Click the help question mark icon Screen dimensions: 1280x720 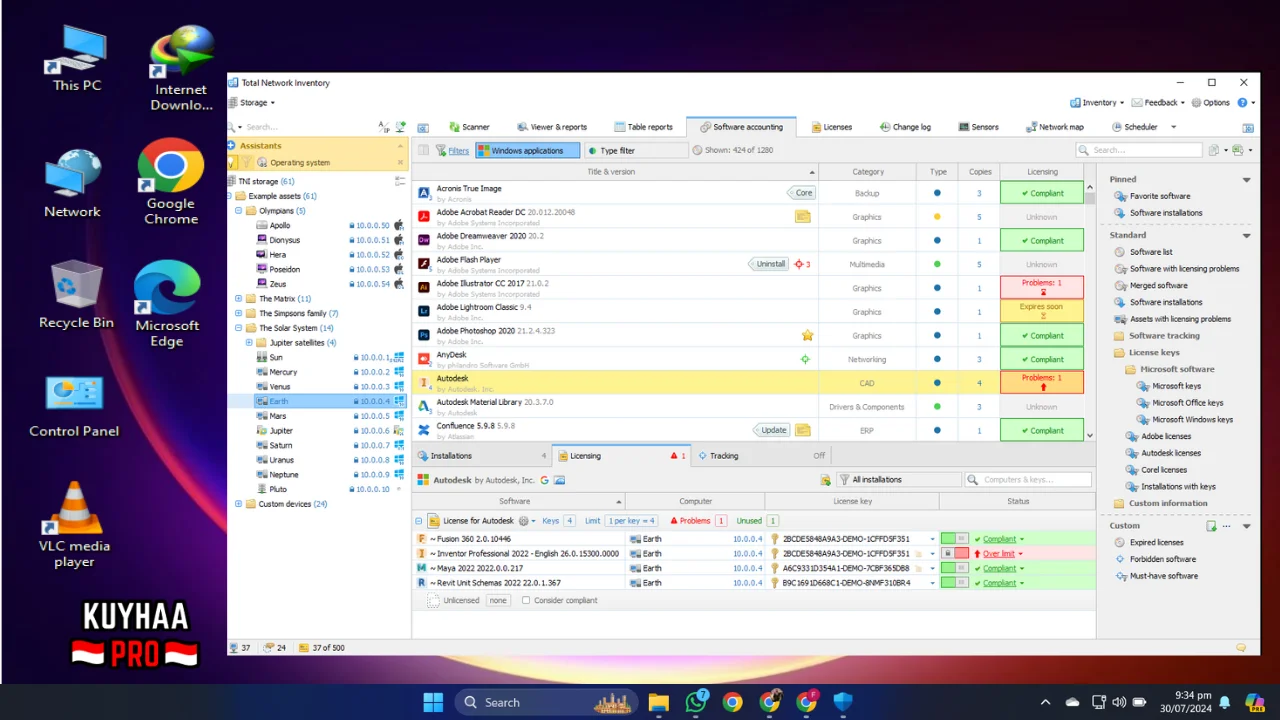coord(1243,102)
